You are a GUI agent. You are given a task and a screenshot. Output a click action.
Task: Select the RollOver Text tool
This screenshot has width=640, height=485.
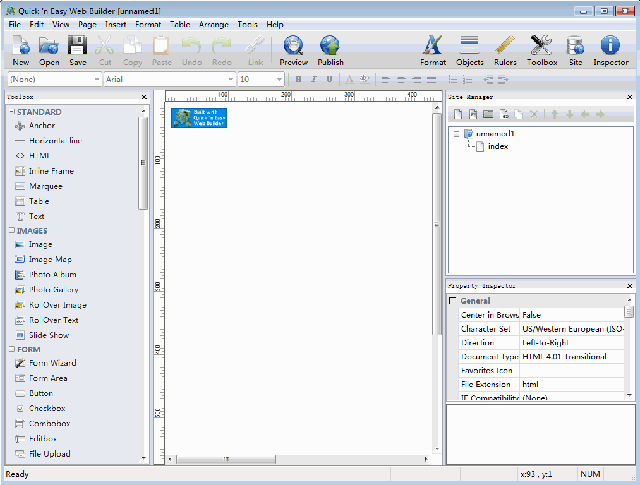[46, 320]
